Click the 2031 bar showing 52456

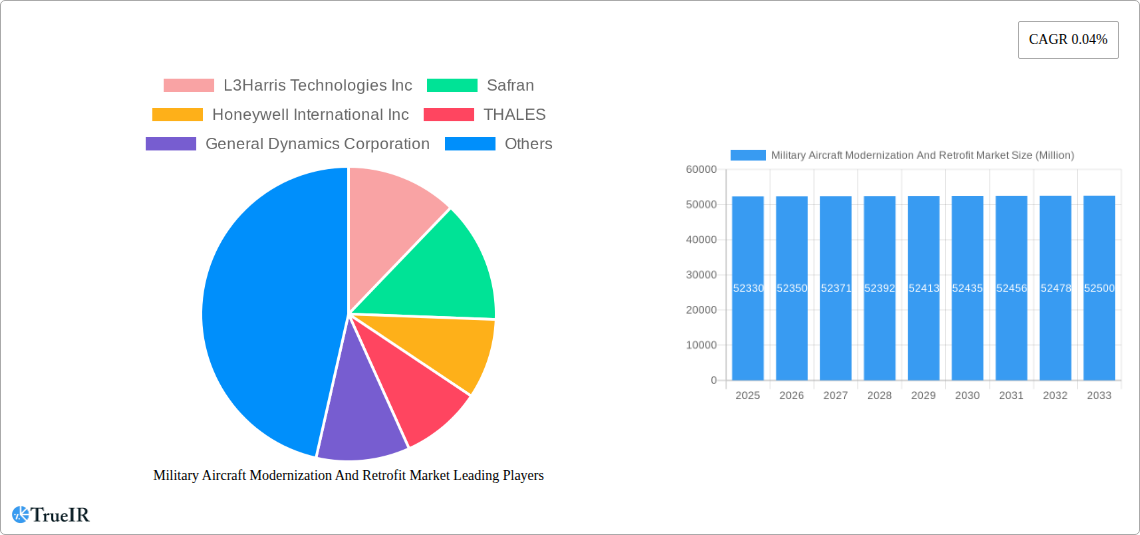(1011, 288)
